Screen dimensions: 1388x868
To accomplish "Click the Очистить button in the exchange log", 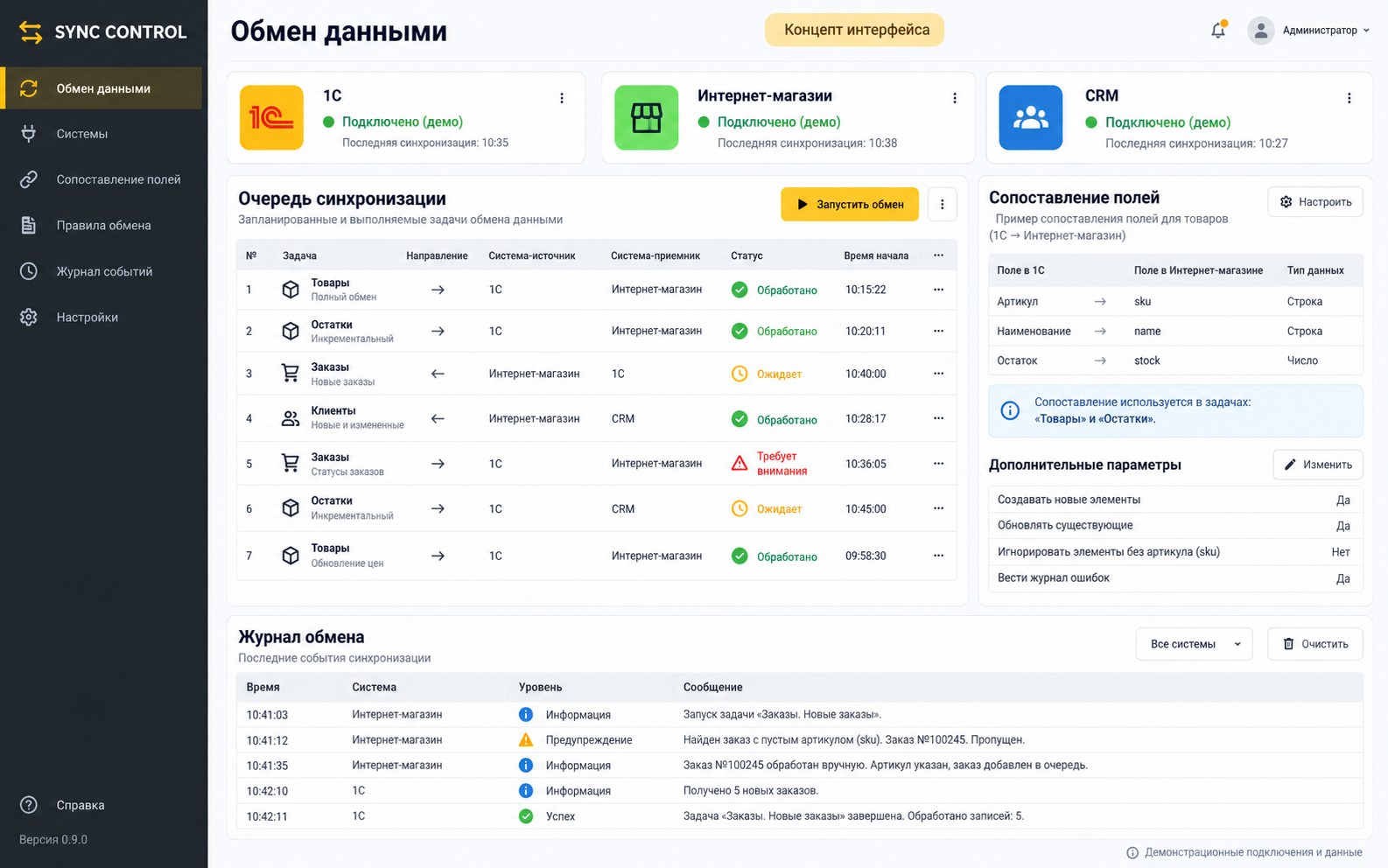I will (1315, 644).
